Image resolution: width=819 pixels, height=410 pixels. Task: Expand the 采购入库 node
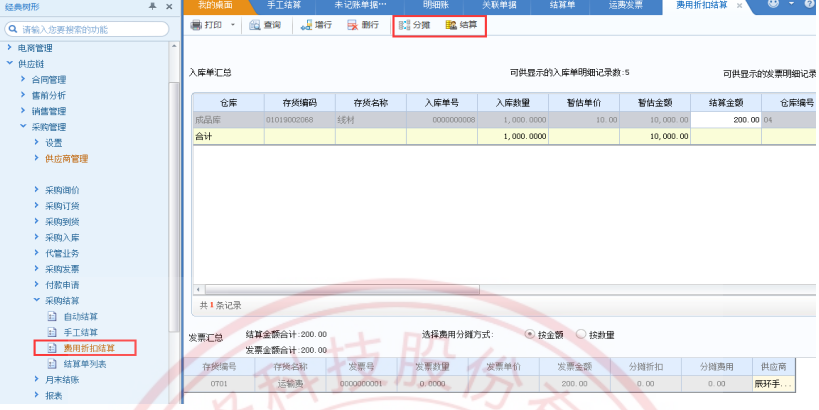tap(37, 237)
